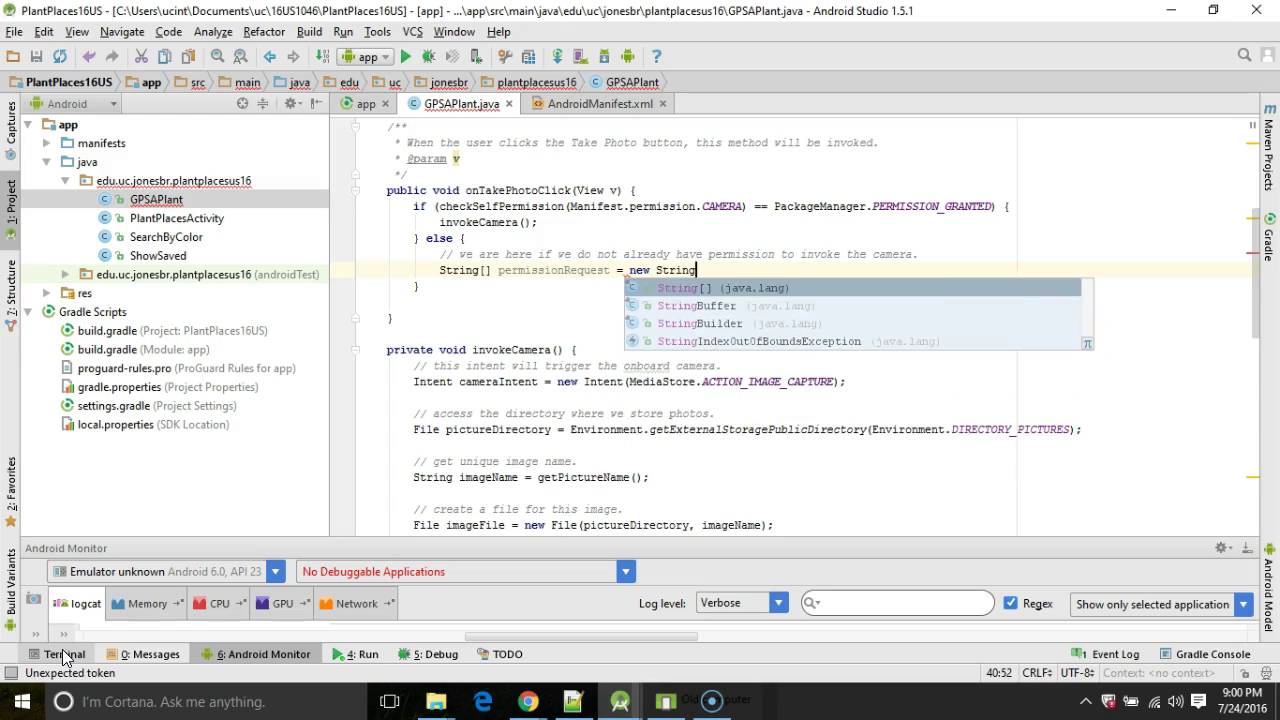Click the Cut scissors icon

pos(141,57)
